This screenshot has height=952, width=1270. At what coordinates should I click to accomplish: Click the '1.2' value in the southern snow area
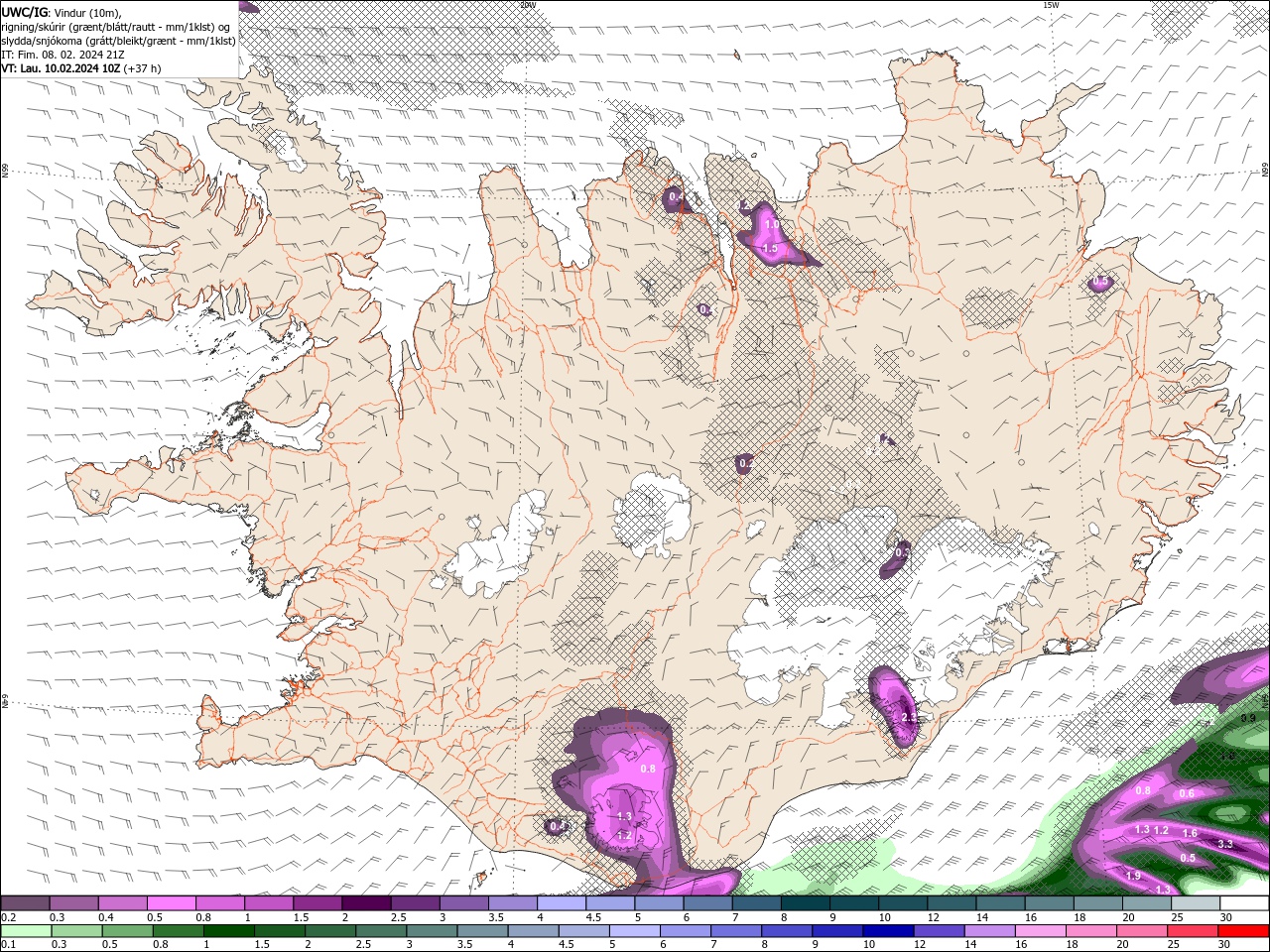coord(624,836)
